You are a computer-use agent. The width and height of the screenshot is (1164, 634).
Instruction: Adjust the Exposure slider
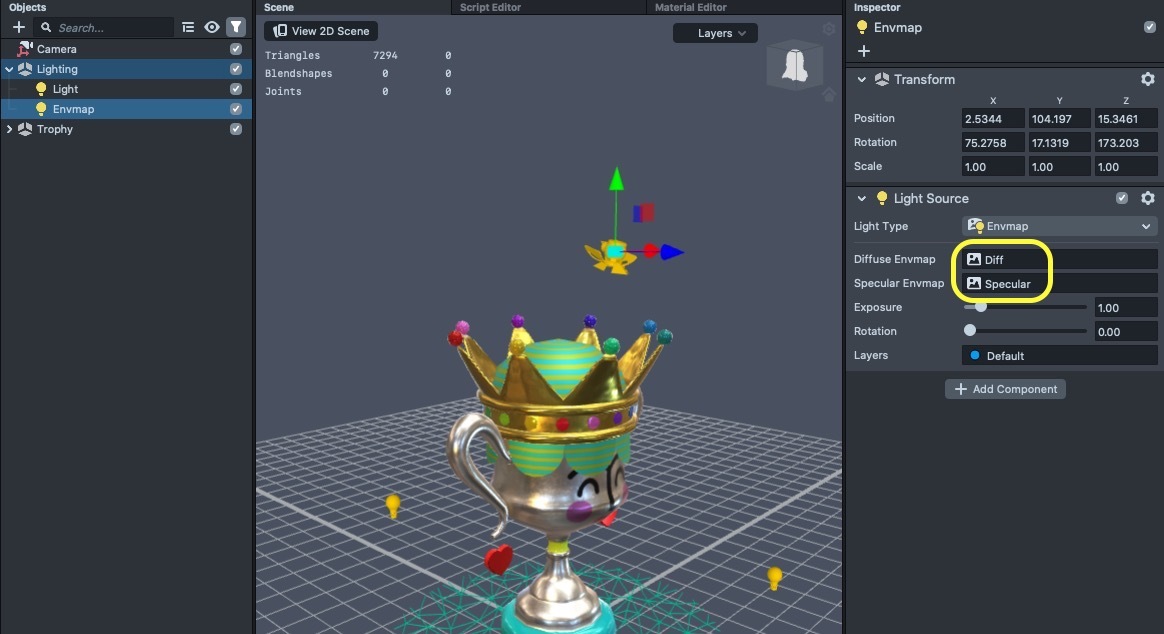[x=1025, y=307]
